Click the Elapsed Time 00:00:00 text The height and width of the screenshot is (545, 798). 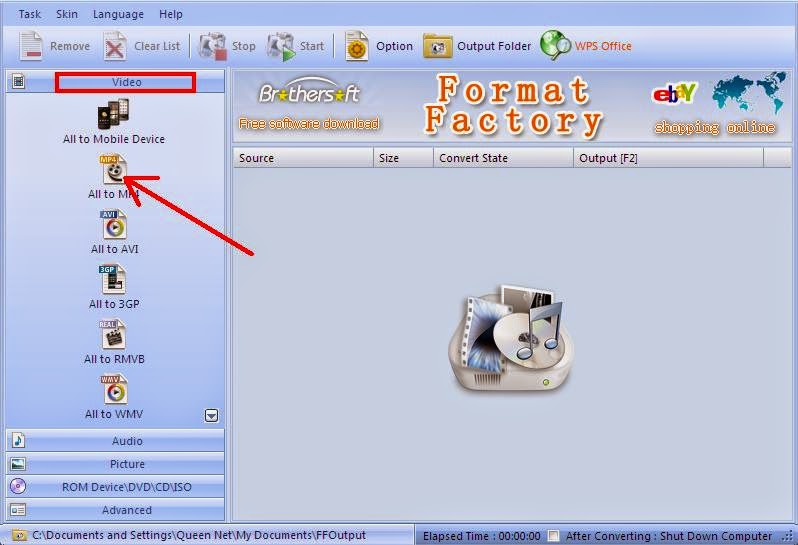point(481,536)
